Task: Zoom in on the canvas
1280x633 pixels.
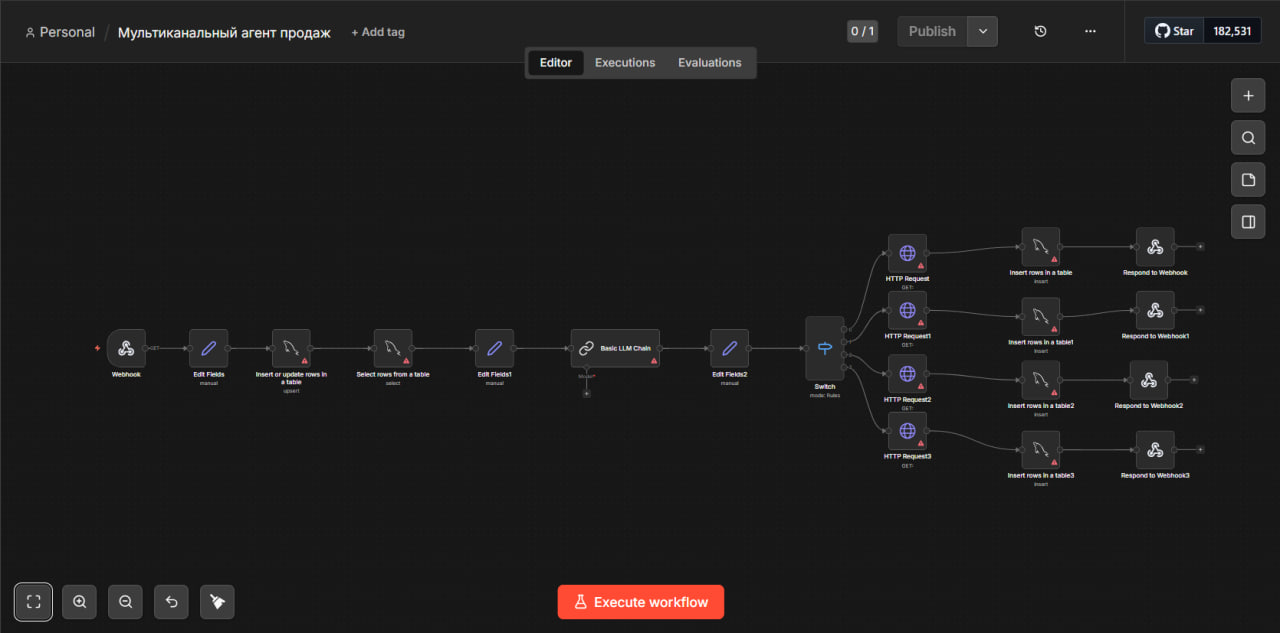Action: 80,602
